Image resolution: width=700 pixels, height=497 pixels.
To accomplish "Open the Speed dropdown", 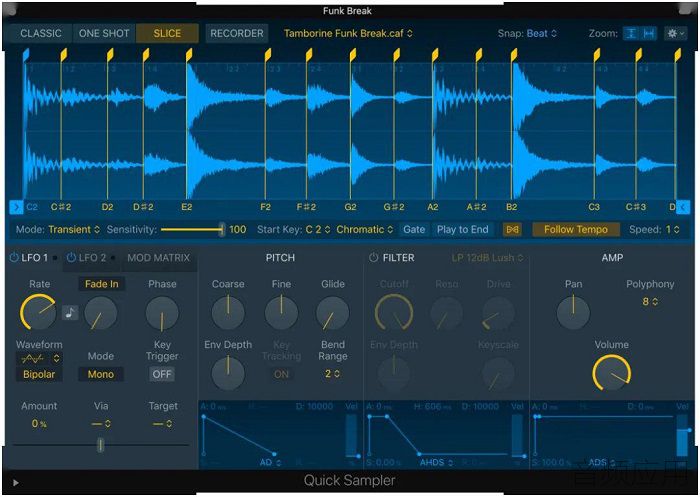I will point(673,230).
